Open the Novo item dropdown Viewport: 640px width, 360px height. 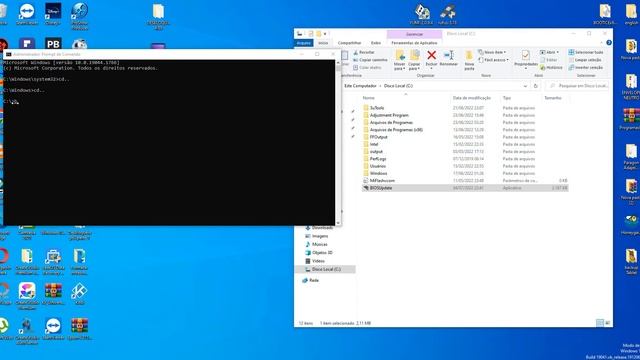(492, 52)
